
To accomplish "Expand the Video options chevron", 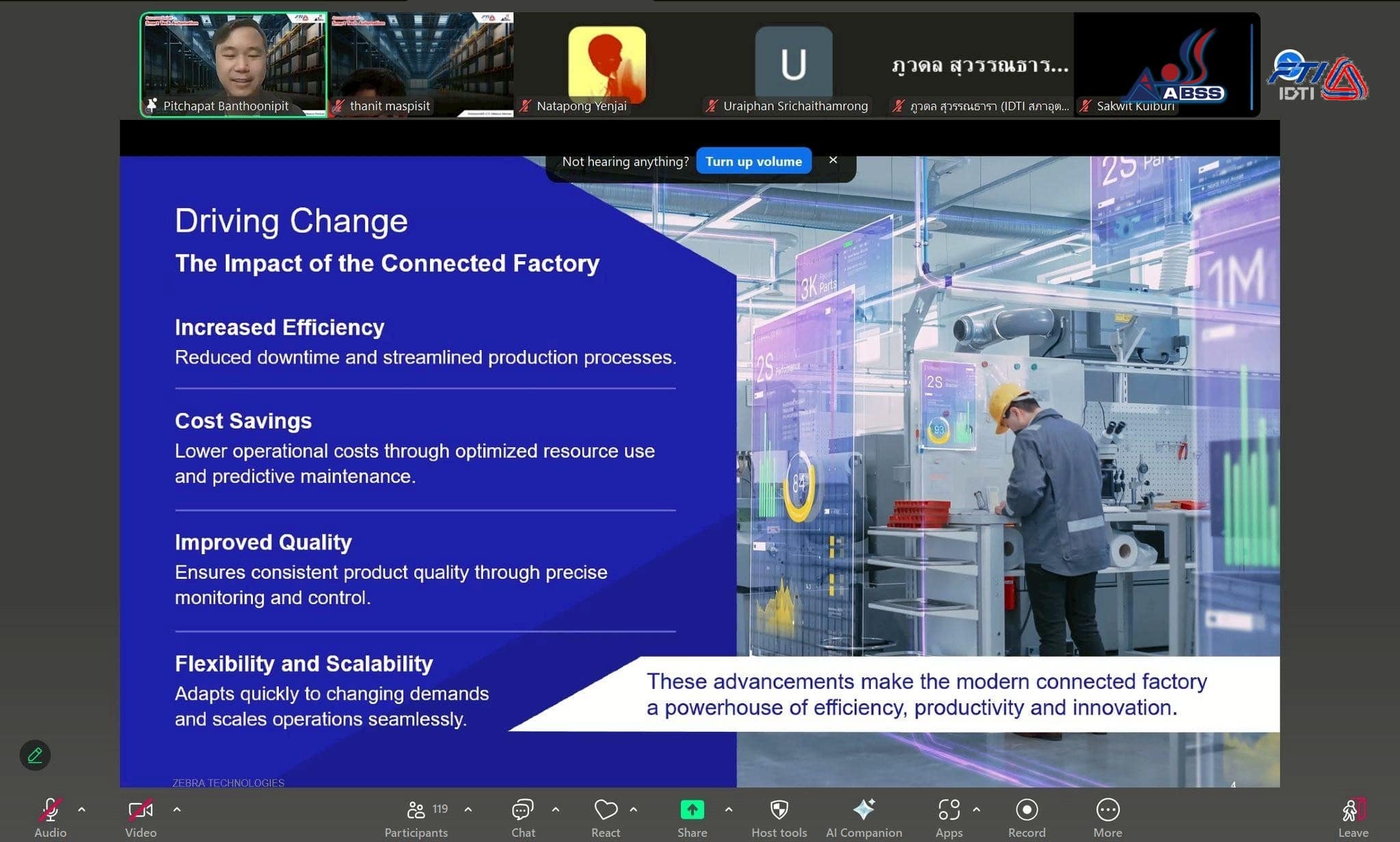I will click(176, 810).
